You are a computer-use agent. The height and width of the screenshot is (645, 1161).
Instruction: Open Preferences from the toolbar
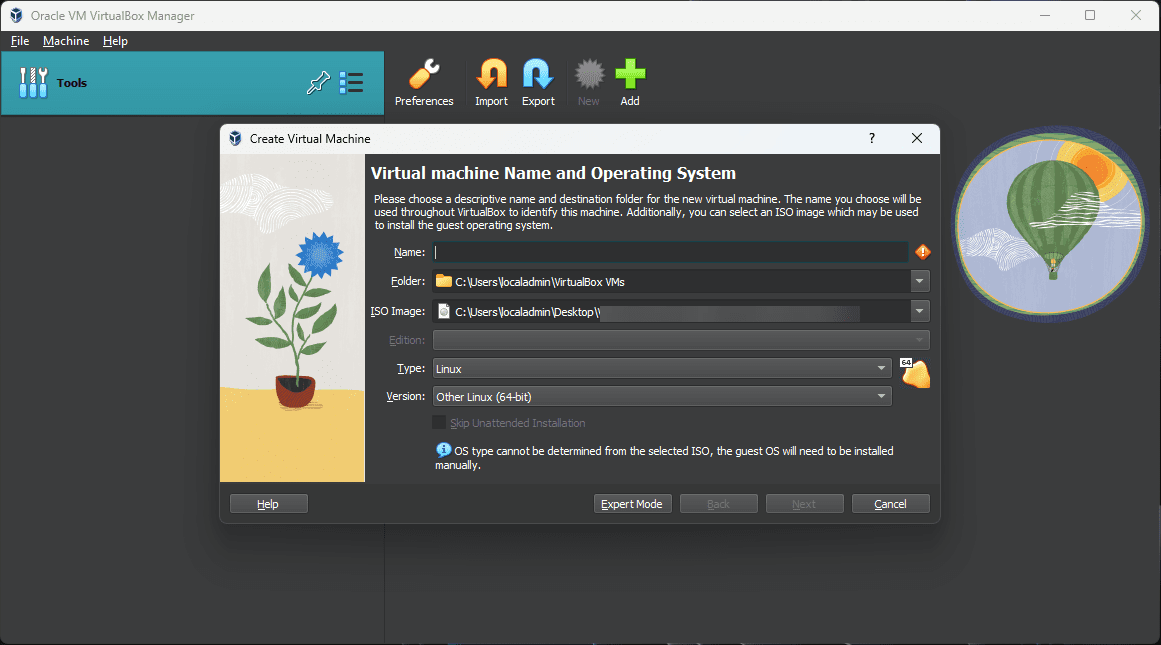(424, 83)
